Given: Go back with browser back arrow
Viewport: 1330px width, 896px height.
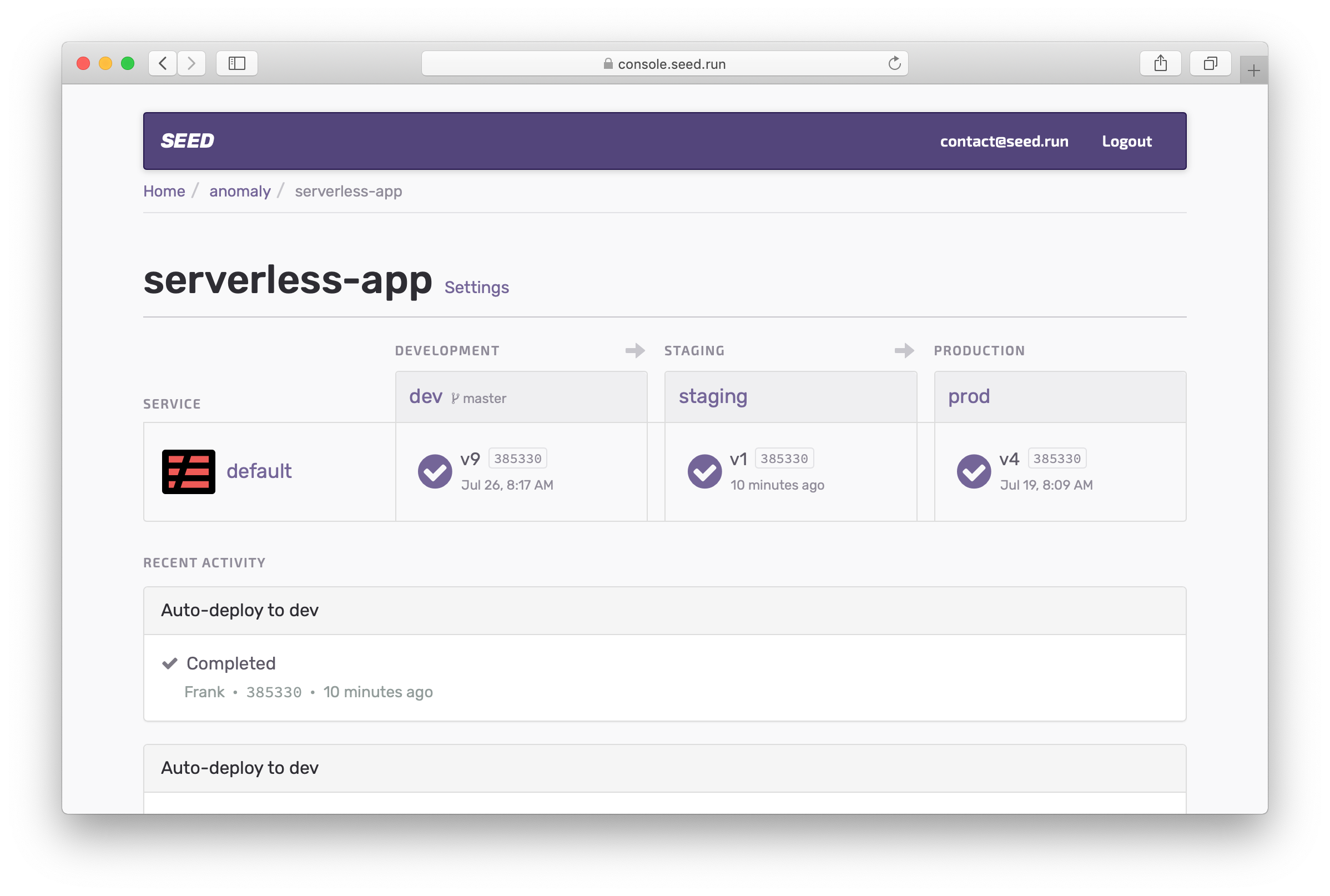Looking at the screenshot, I should coord(163,63).
